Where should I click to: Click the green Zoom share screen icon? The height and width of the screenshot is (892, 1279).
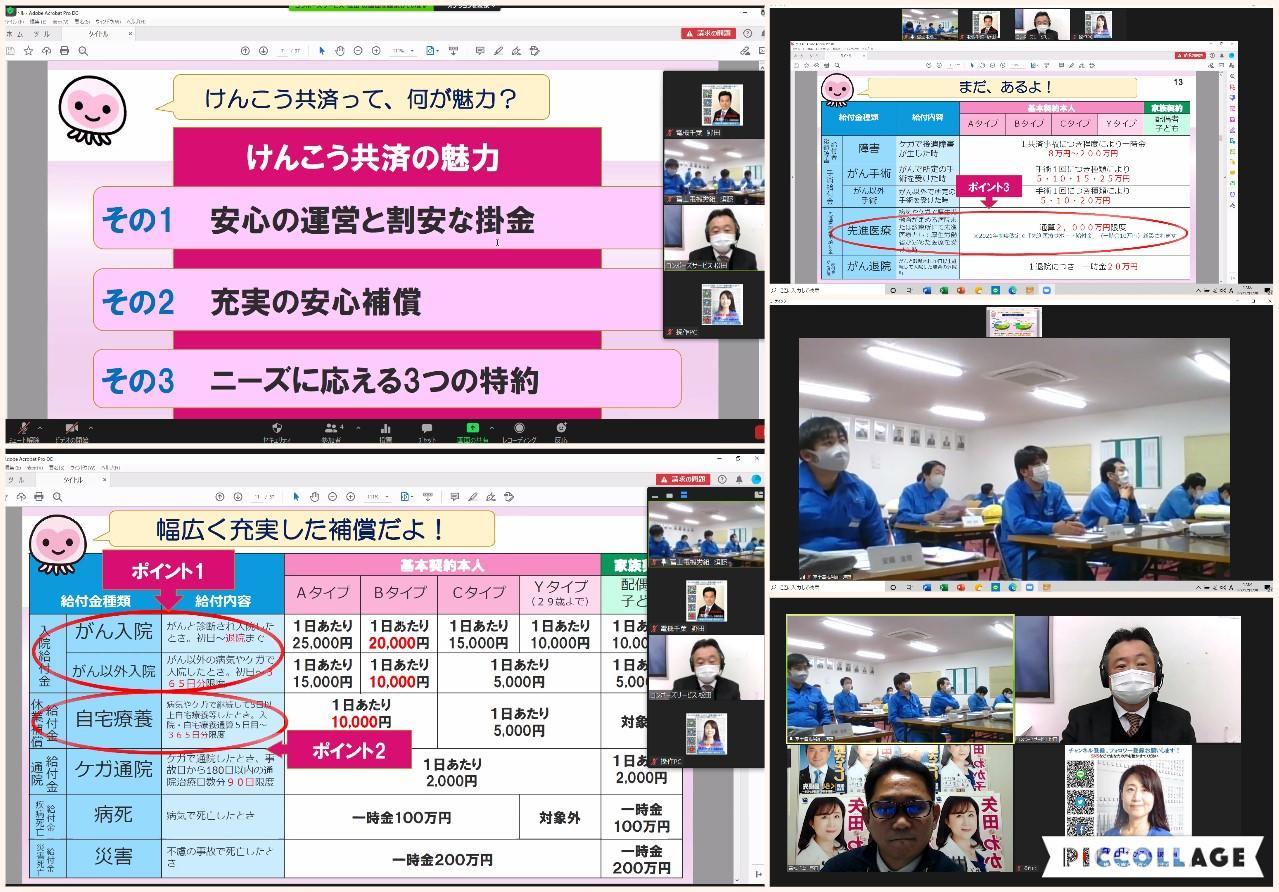coord(473,428)
